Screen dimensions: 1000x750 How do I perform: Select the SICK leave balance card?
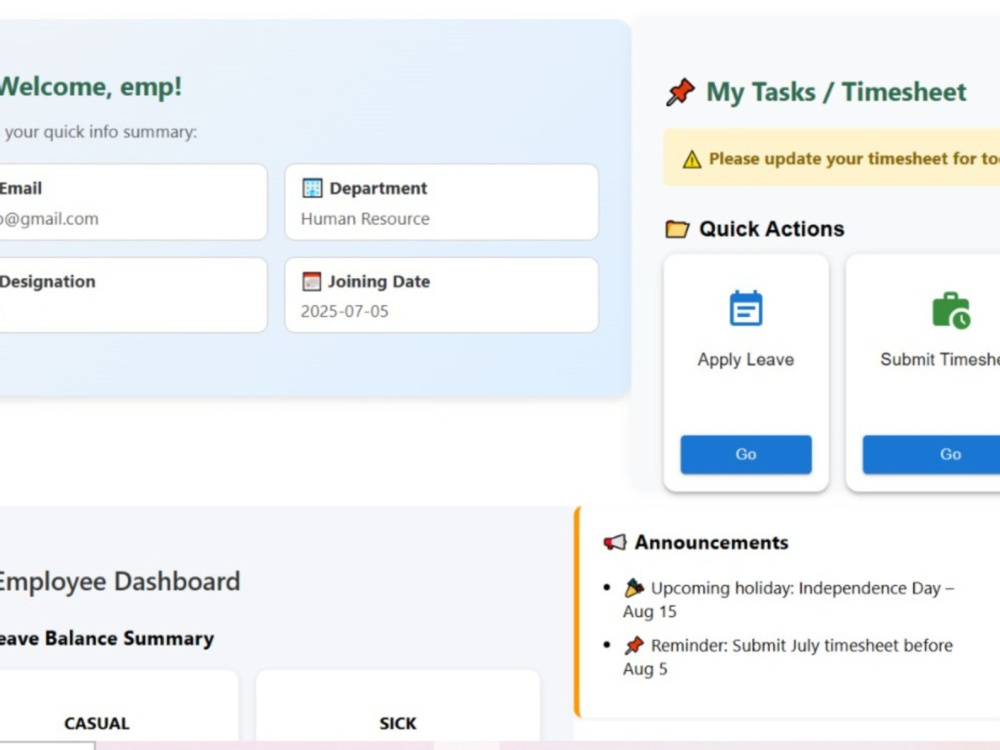(398, 706)
